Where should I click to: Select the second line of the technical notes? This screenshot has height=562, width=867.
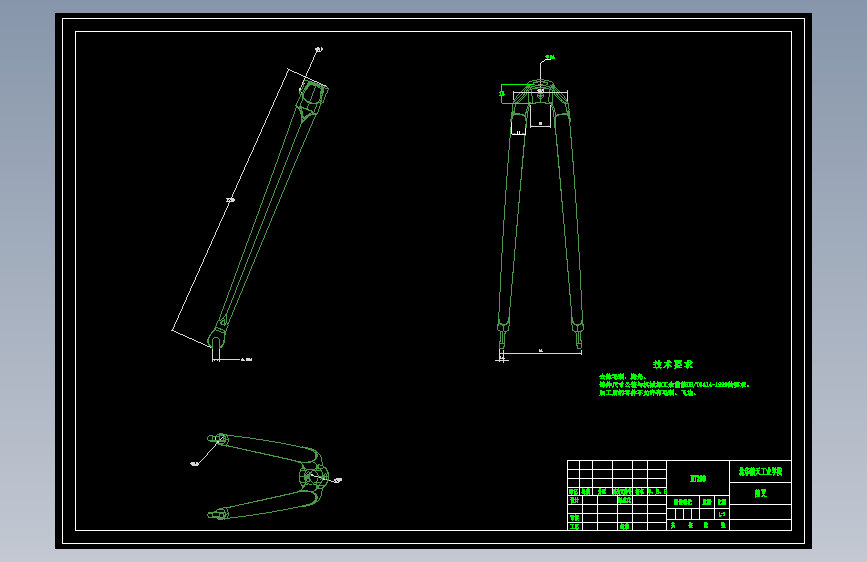pyautogui.click(x=673, y=384)
